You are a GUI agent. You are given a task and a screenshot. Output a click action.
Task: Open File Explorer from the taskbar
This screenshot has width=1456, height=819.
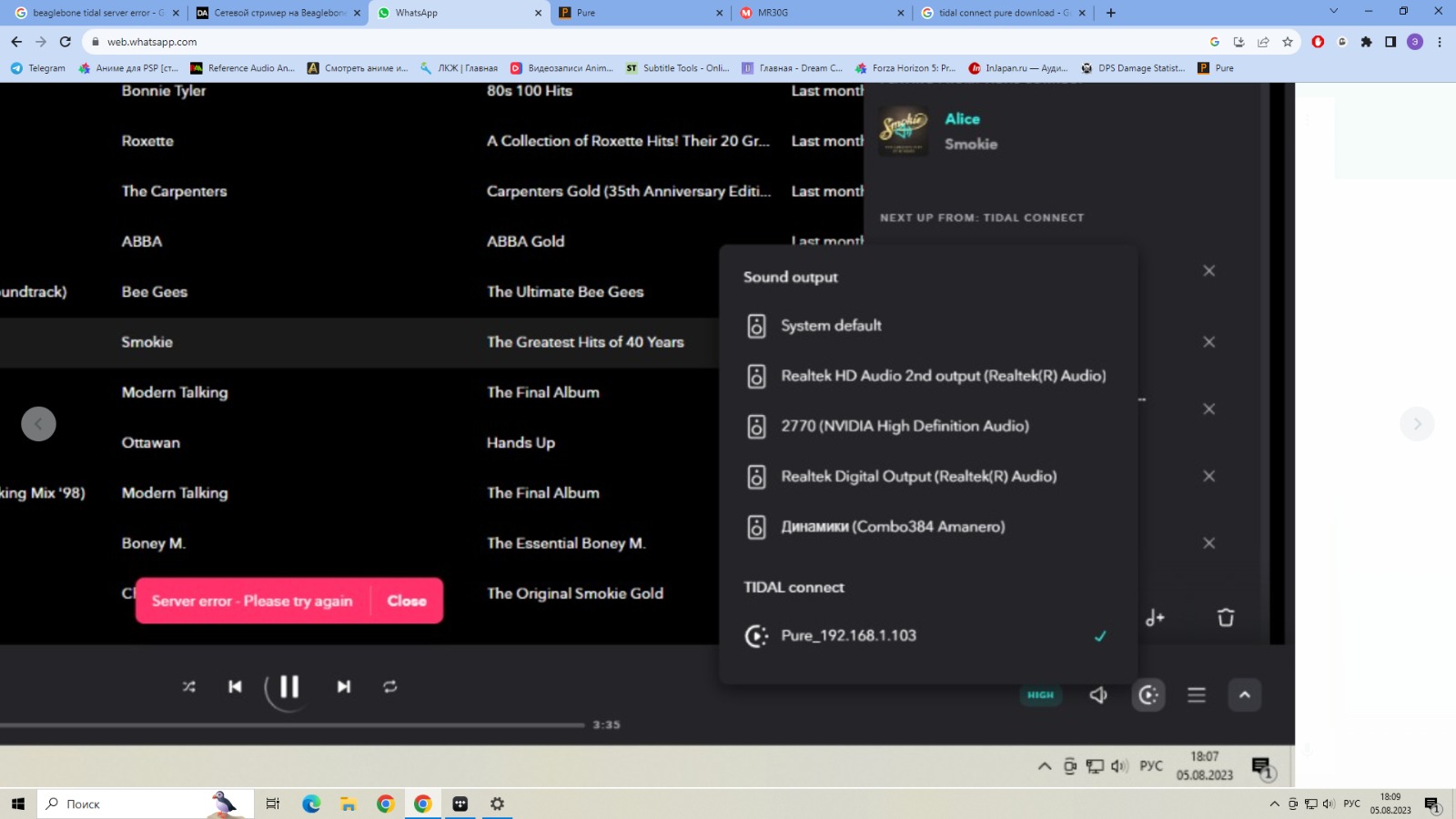(348, 804)
